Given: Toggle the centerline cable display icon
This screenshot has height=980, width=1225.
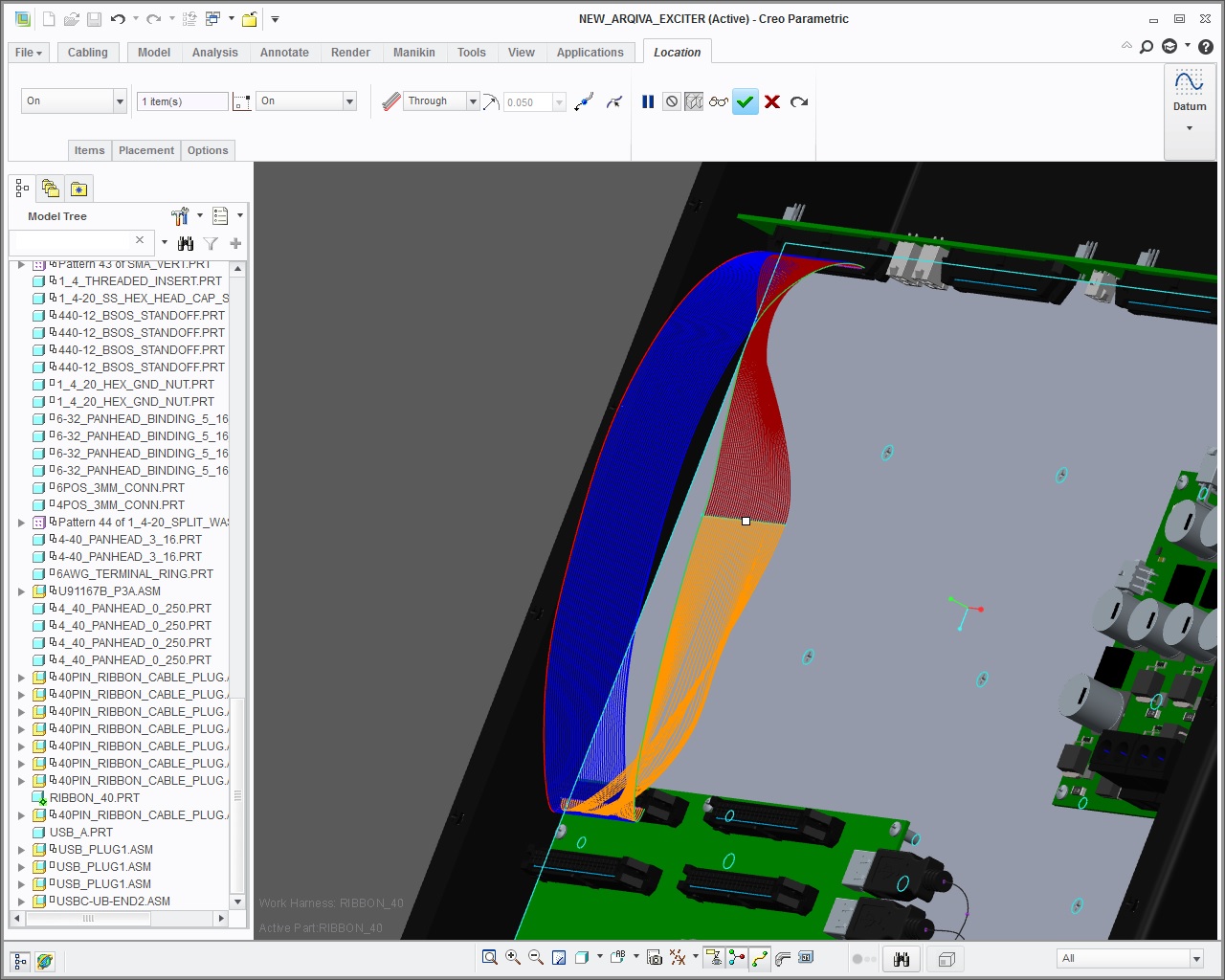Looking at the screenshot, I should [760, 958].
